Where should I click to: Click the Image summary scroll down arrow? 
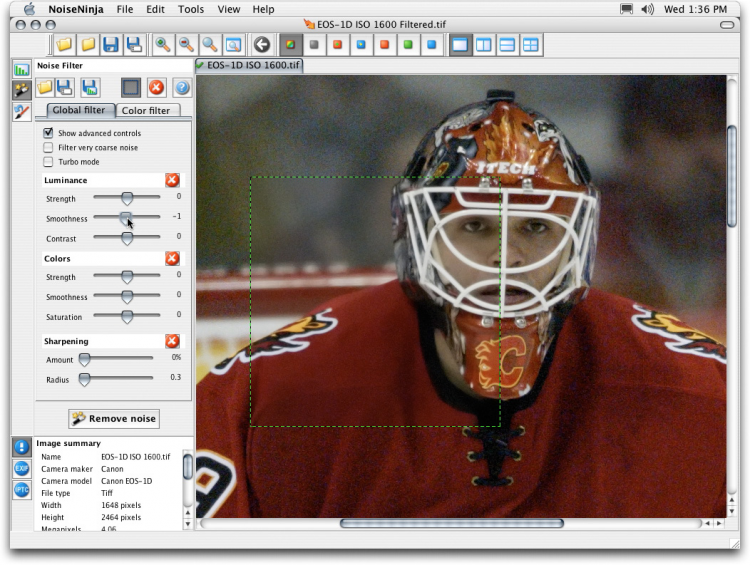coord(188,524)
